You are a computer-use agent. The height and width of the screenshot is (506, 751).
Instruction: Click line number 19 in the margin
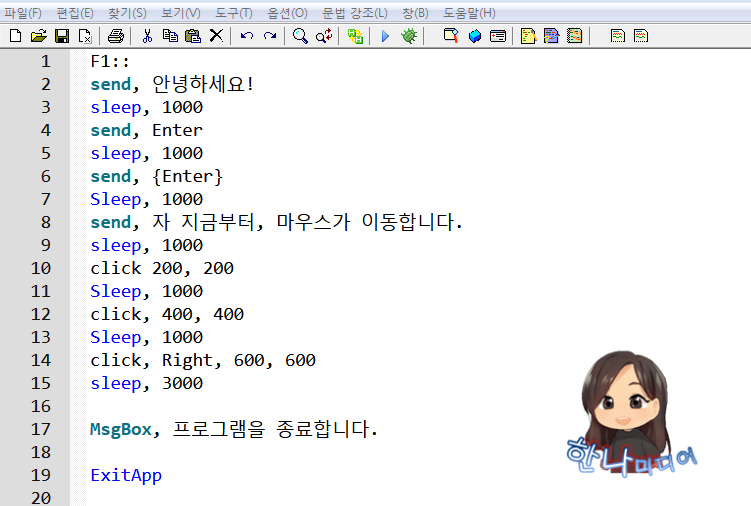tap(41, 475)
